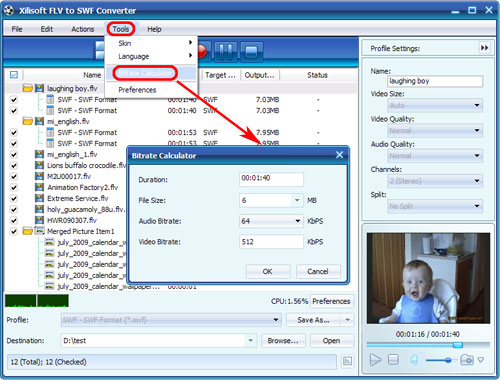Click the profile Name field
Image resolution: width=500 pixels, height=380 pixels.
click(x=435, y=81)
